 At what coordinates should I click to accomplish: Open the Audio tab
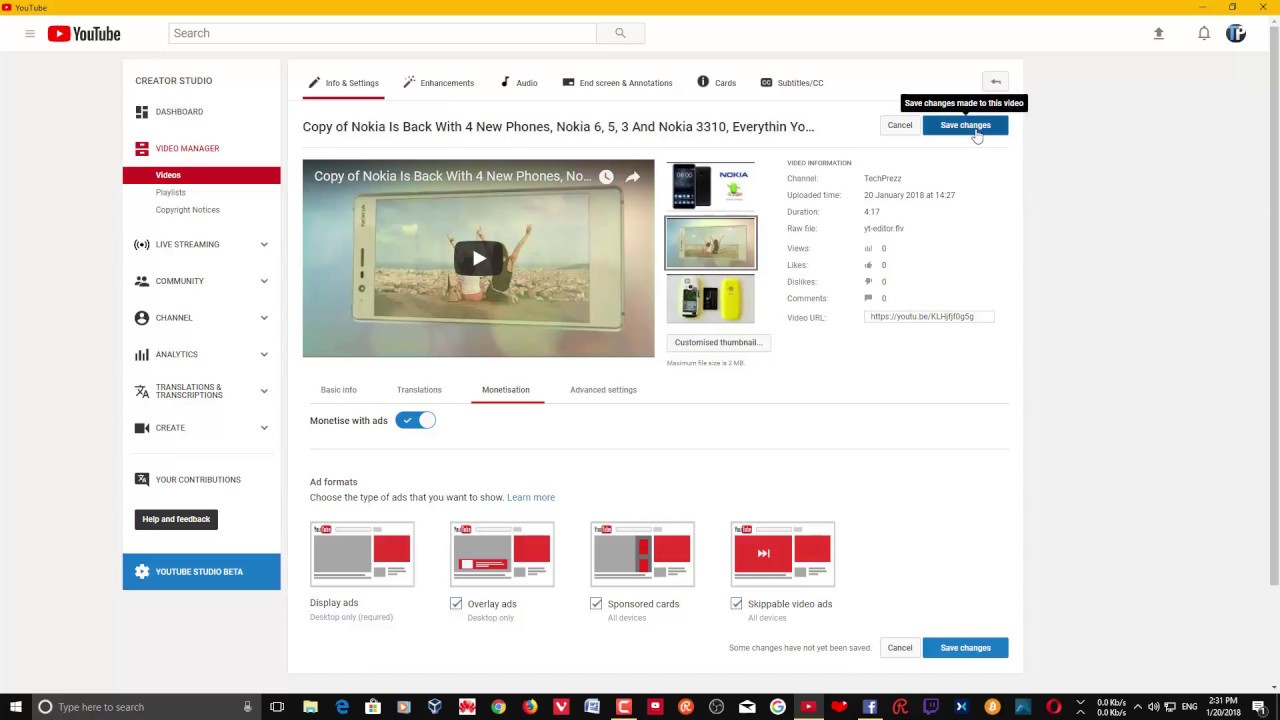(x=519, y=83)
